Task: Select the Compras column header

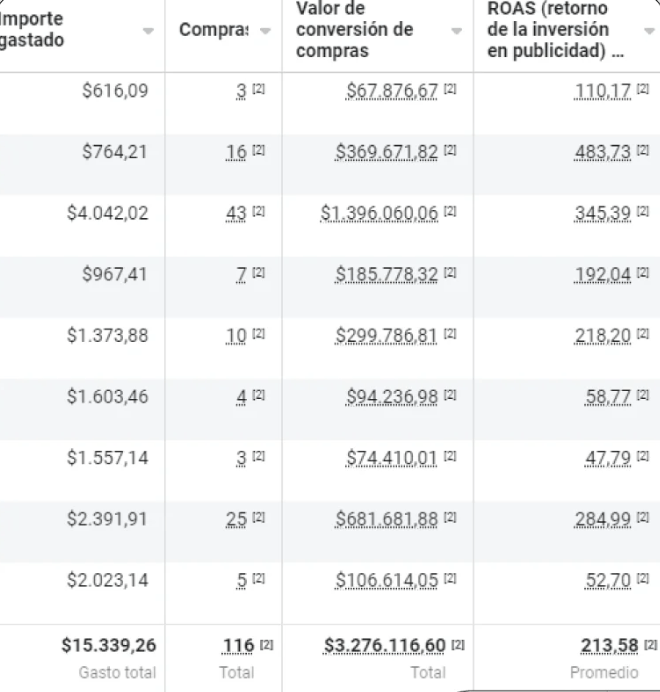Action: (x=214, y=30)
